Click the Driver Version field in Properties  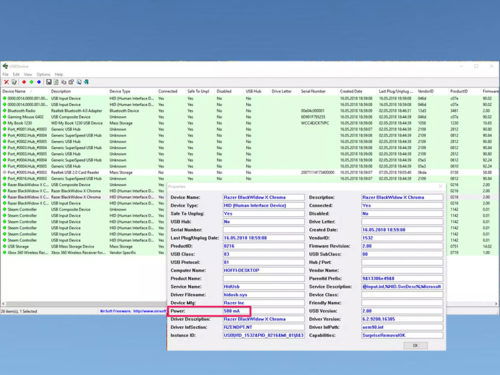(402, 319)
